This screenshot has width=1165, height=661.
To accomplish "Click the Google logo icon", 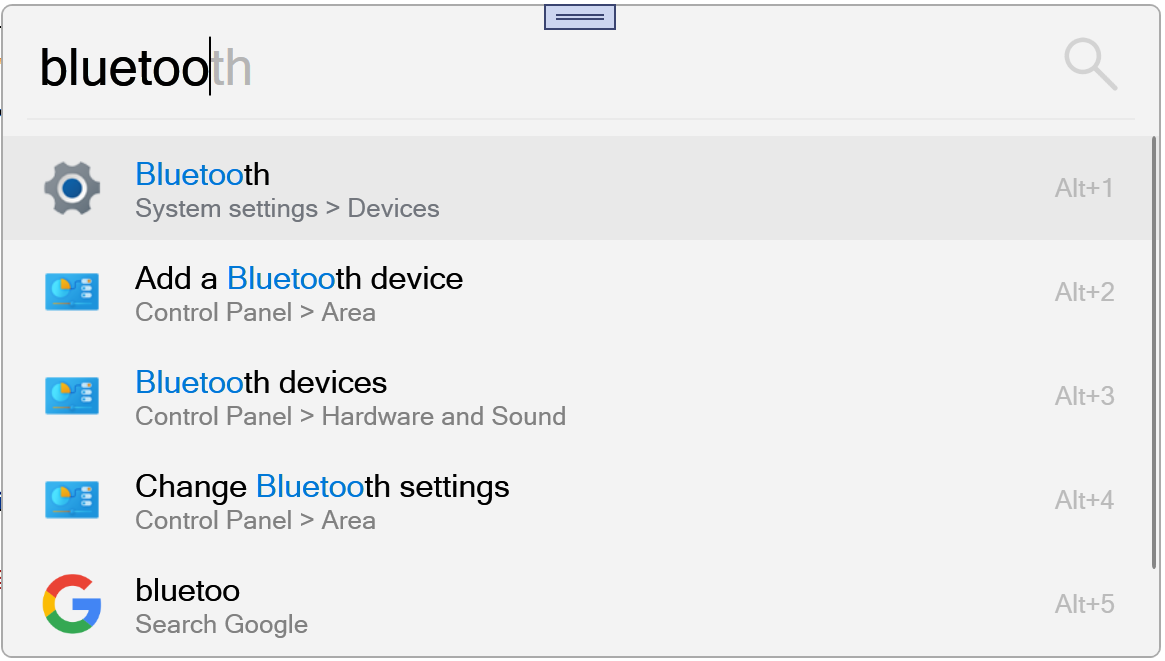I will click(x=72, y=604).
